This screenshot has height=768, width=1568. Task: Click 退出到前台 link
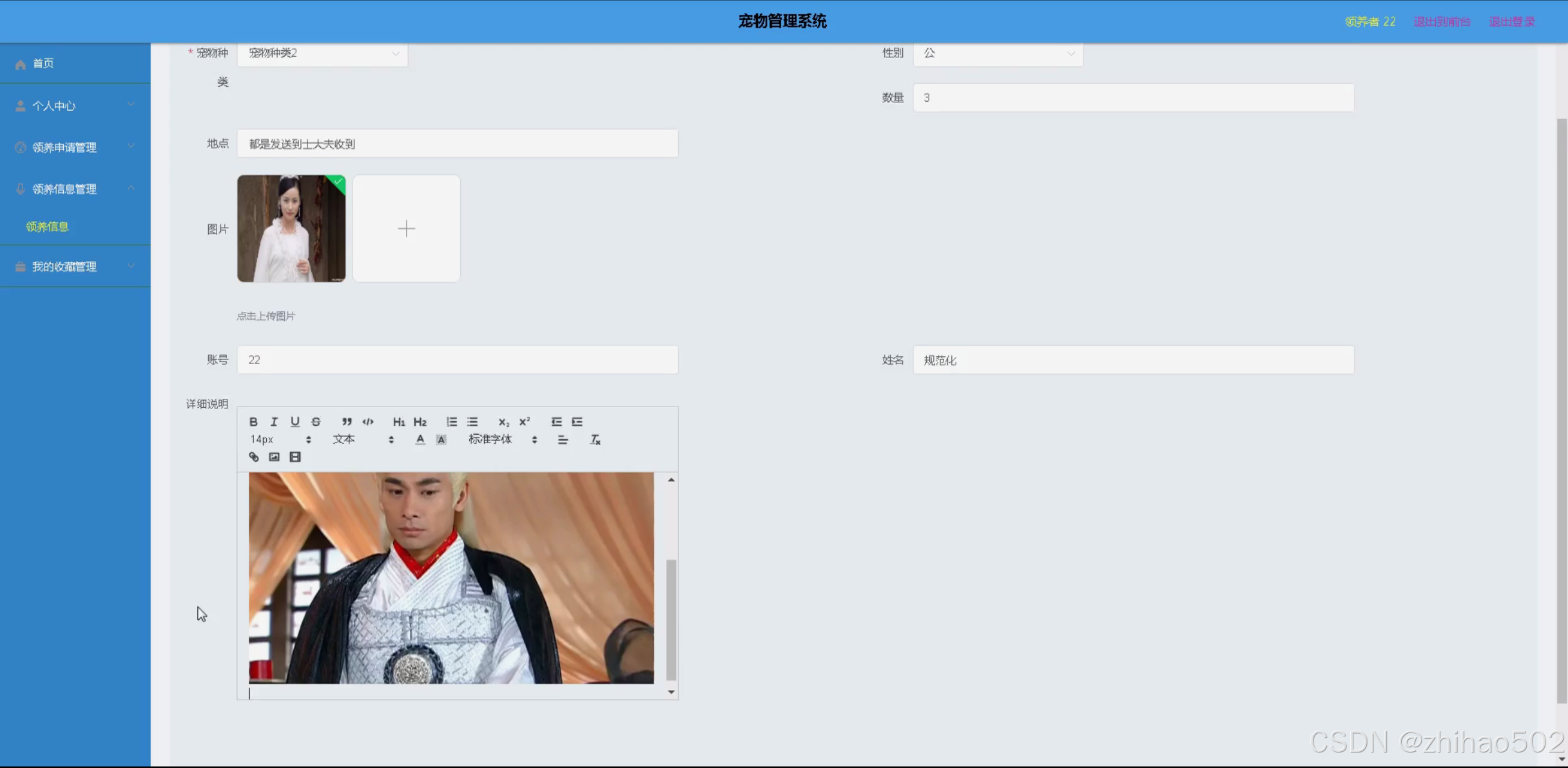coord(1442,21)
